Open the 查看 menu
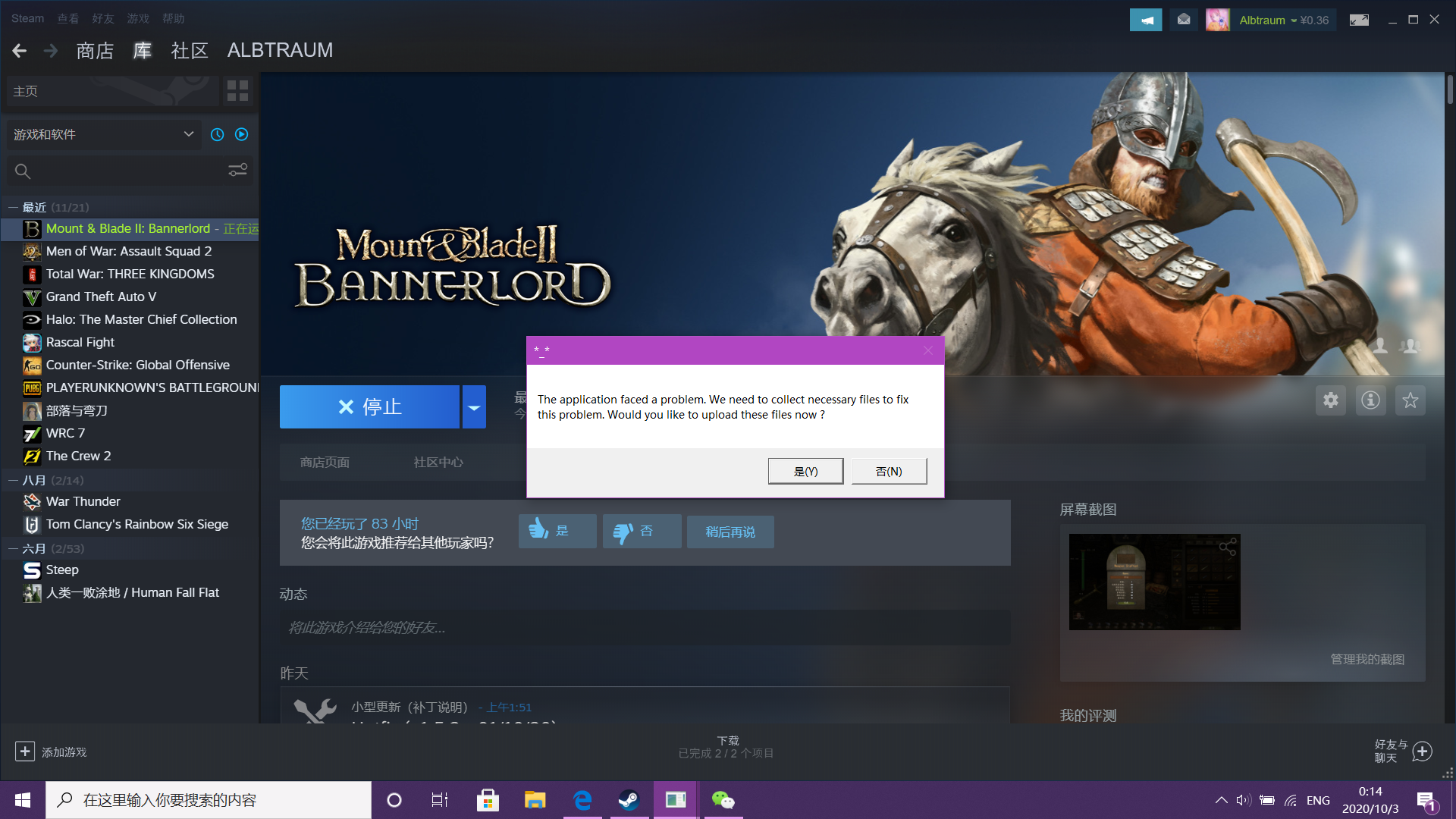 tap(68, 18)
